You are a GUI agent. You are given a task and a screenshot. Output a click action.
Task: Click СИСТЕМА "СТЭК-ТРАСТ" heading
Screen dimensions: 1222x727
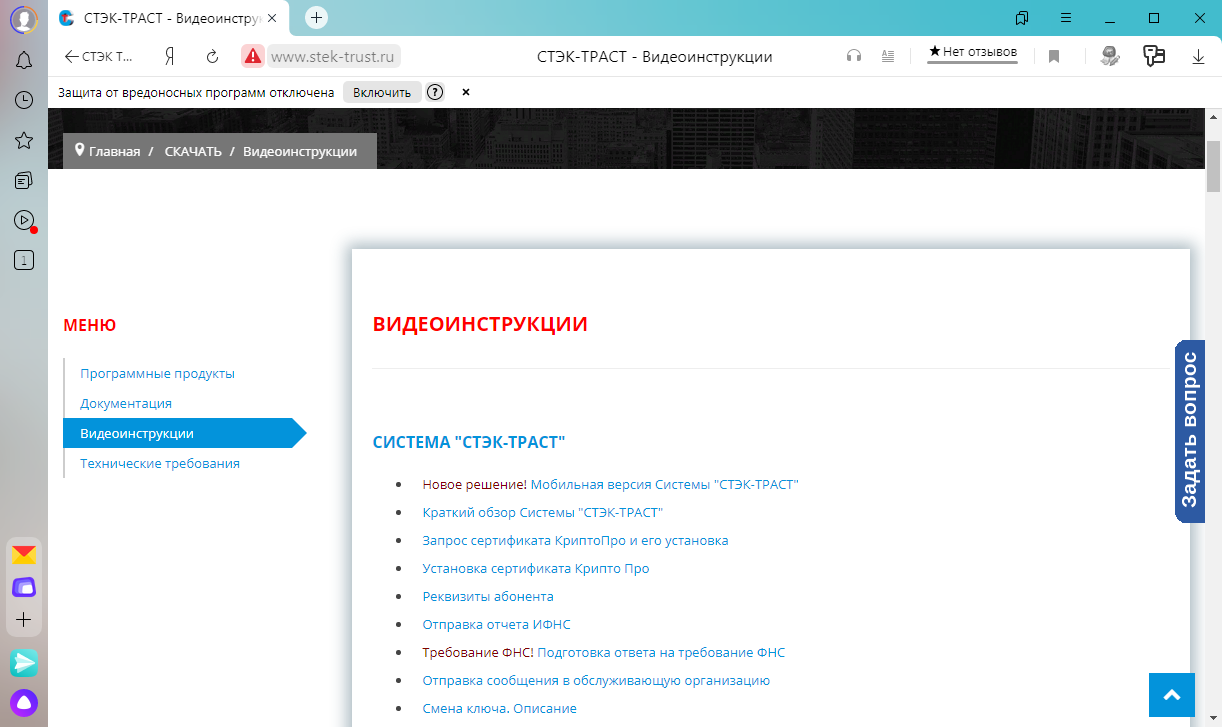469,441
